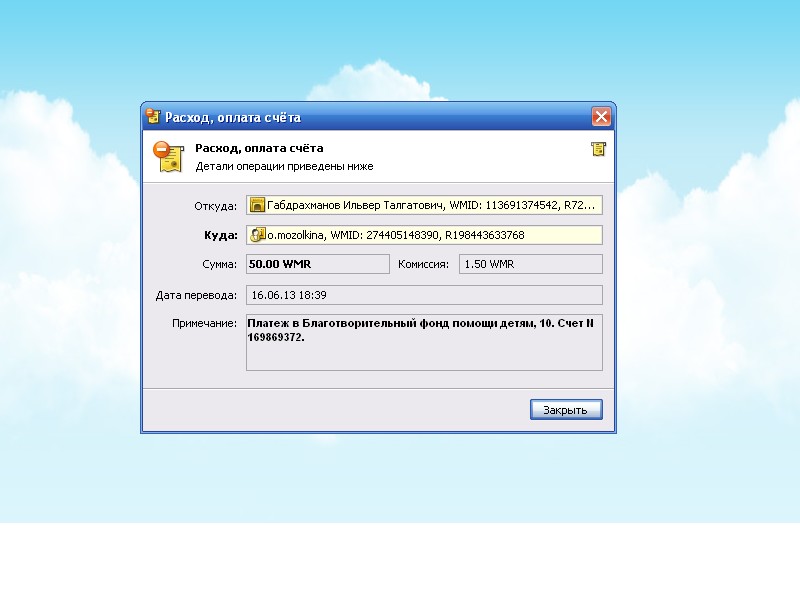Click the Дата перевода field 16.06.13 18:39

424,295
